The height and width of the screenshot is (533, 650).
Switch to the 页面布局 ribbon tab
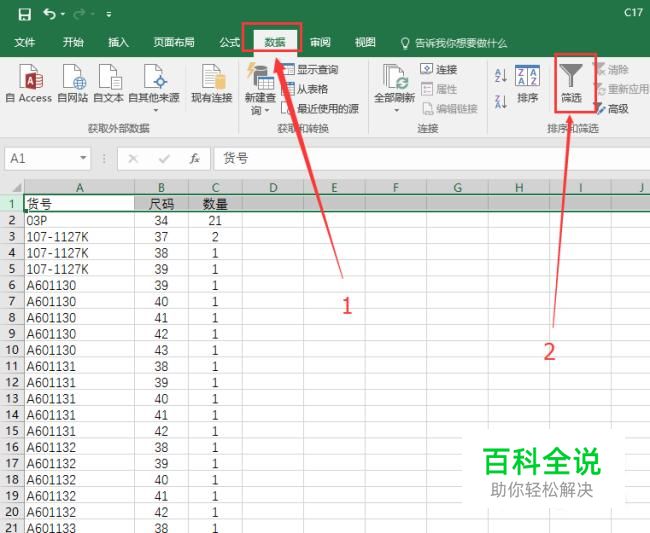coord(174,42)
